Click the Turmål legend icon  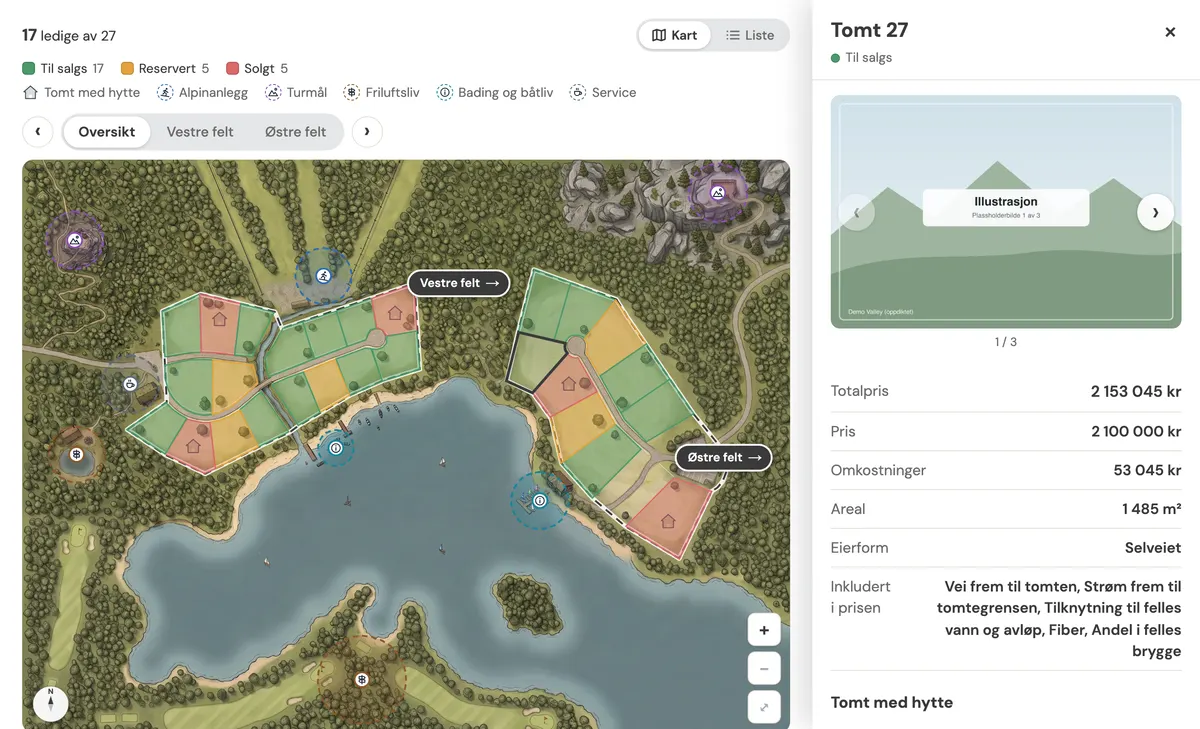[x=273, y=92]
